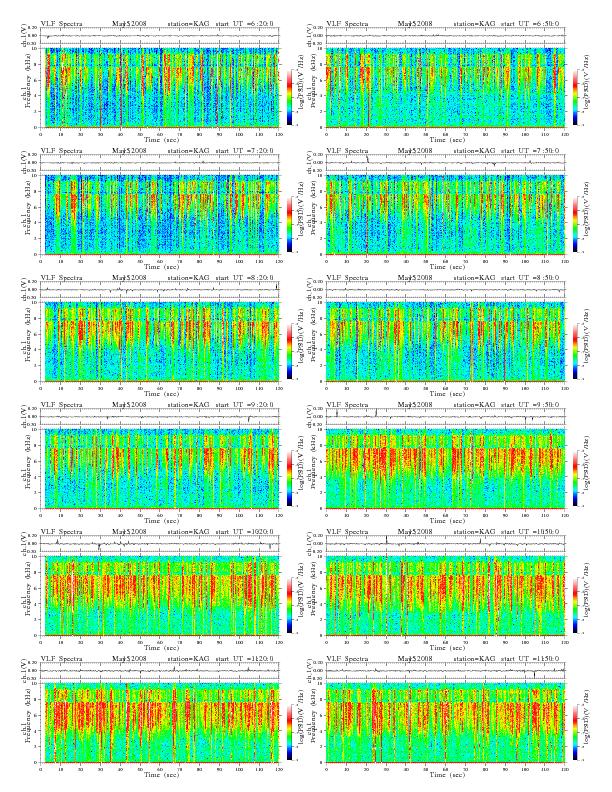Viewport: 612px width, 792px height.
Task: Click the 'station=KAG' text of the 11:20:0 panel
Action: [x=188, y=659]
